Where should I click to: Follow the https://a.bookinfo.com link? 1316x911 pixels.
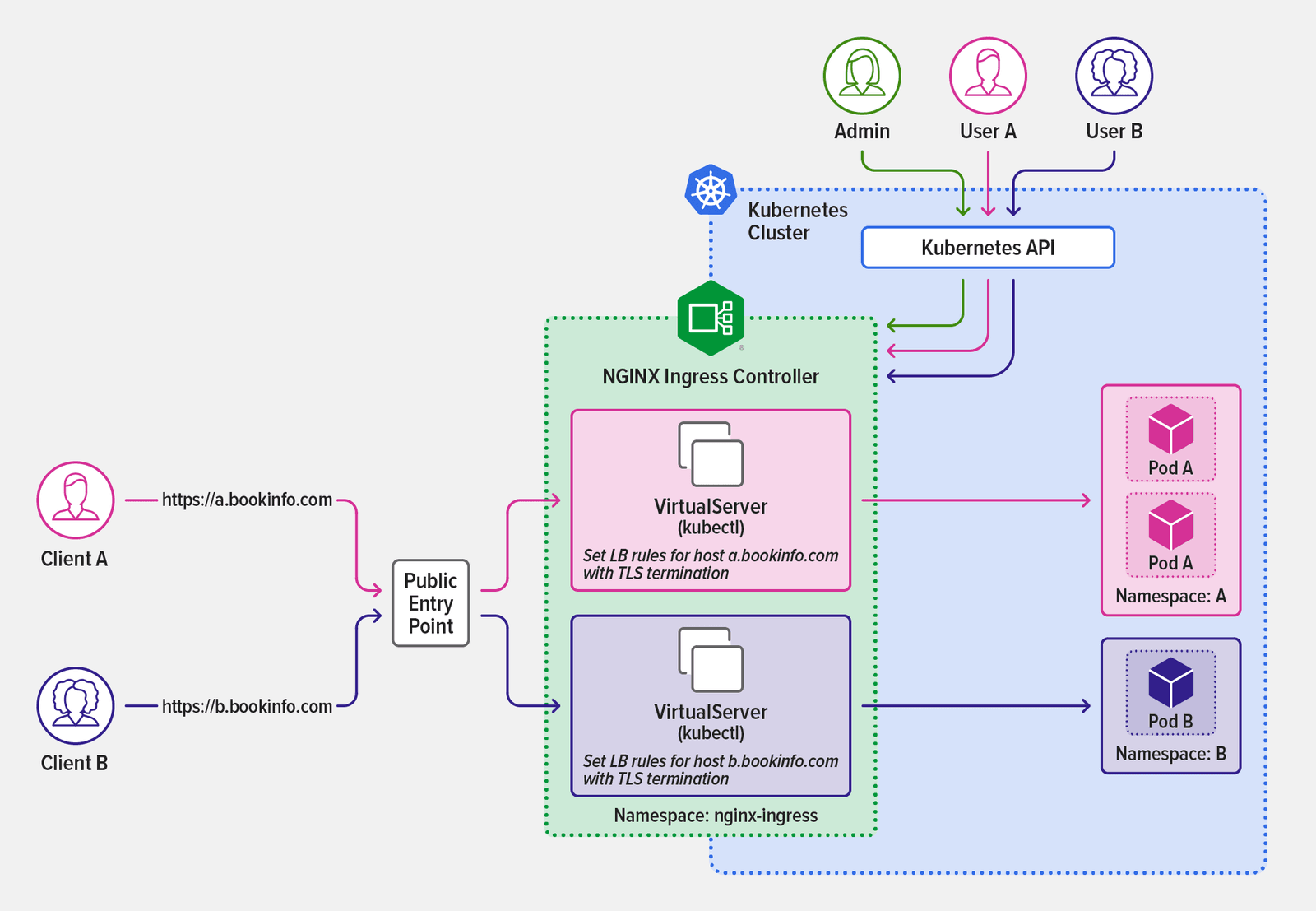click(246, 499)
